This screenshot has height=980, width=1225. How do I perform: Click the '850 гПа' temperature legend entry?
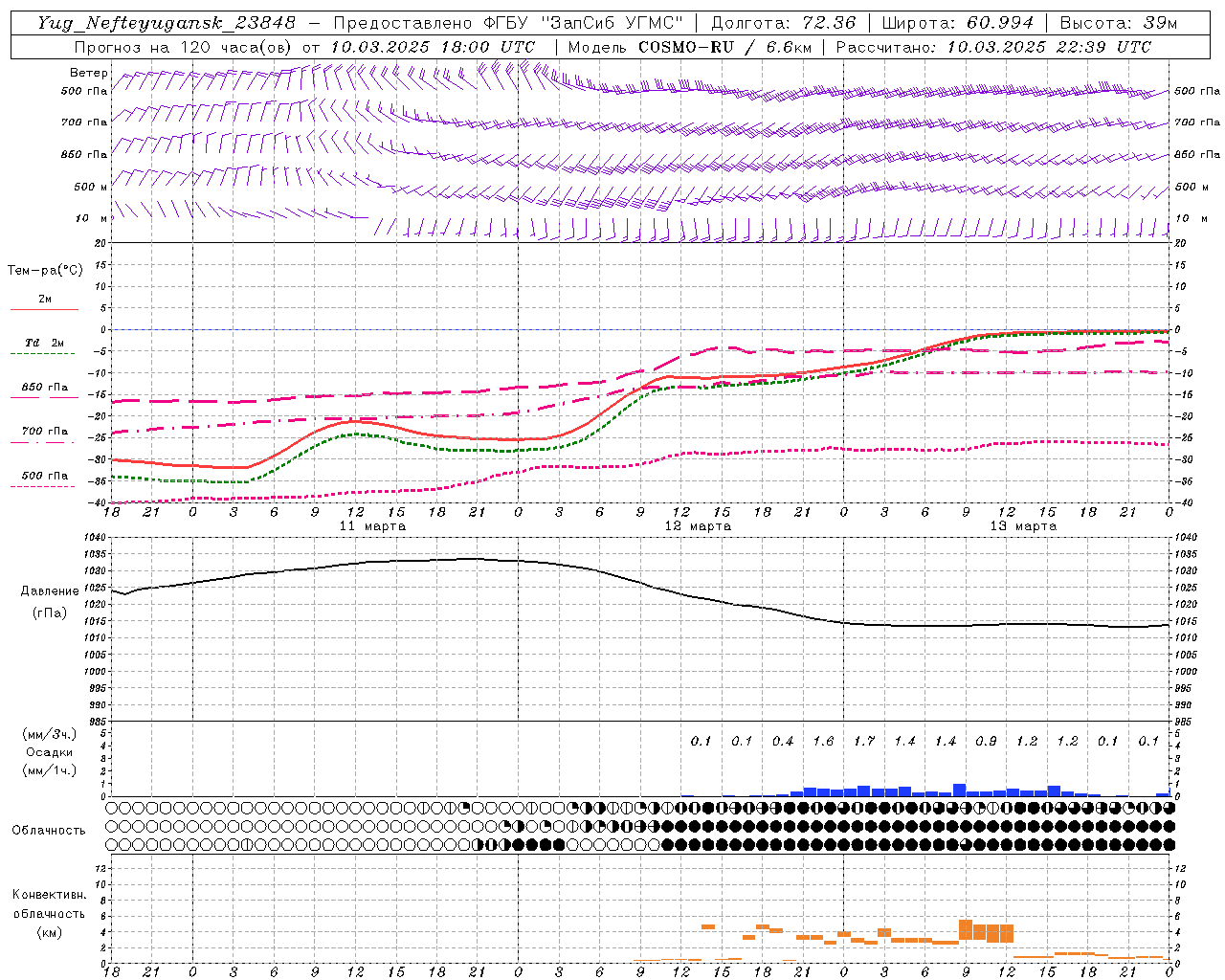click(45, 388)
